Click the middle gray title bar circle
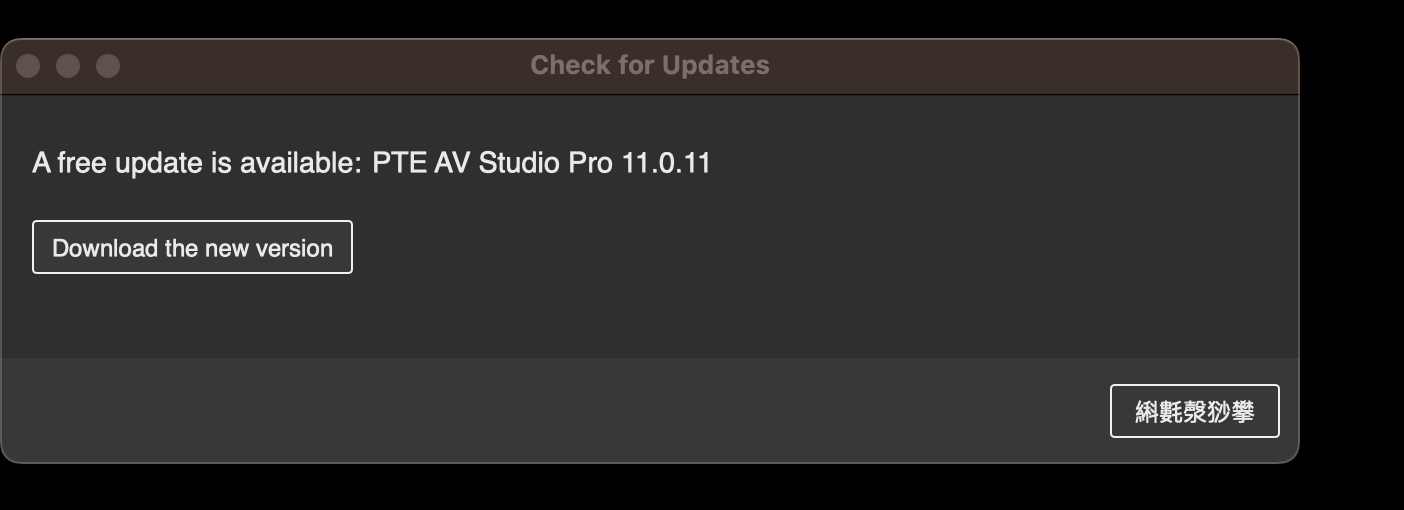This screenshot has width=1404, height=510. point(68,66)
